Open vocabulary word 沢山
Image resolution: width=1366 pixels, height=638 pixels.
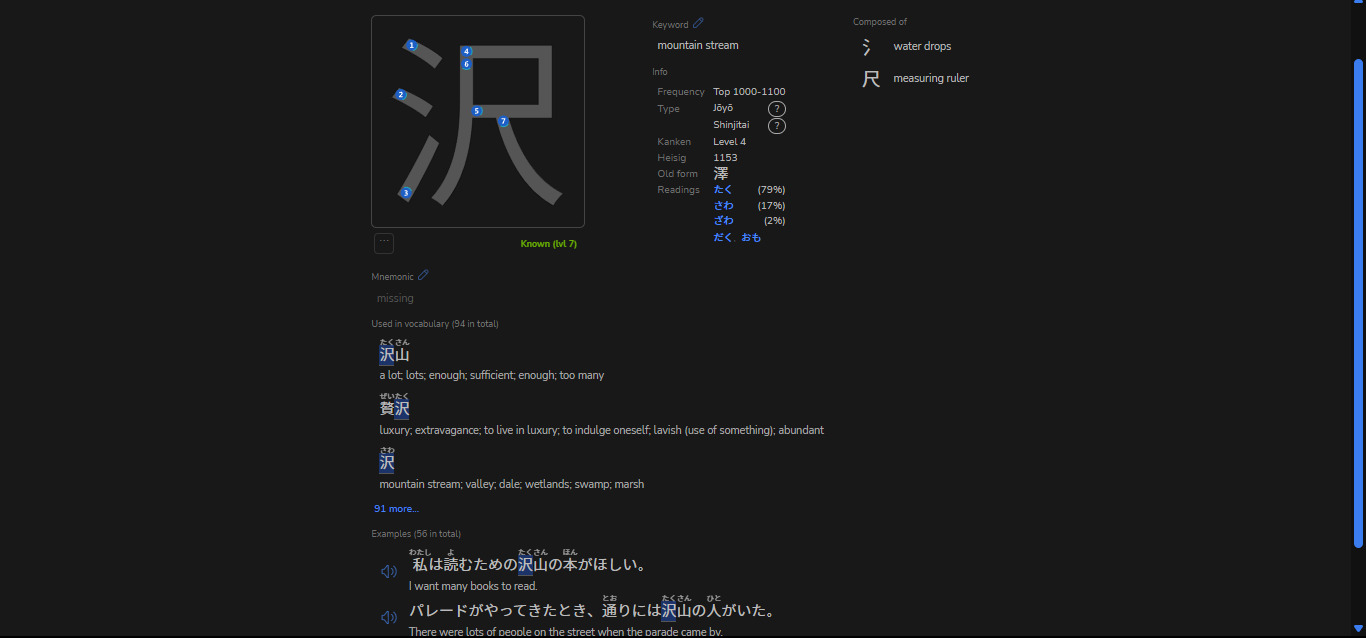point(394,355)
